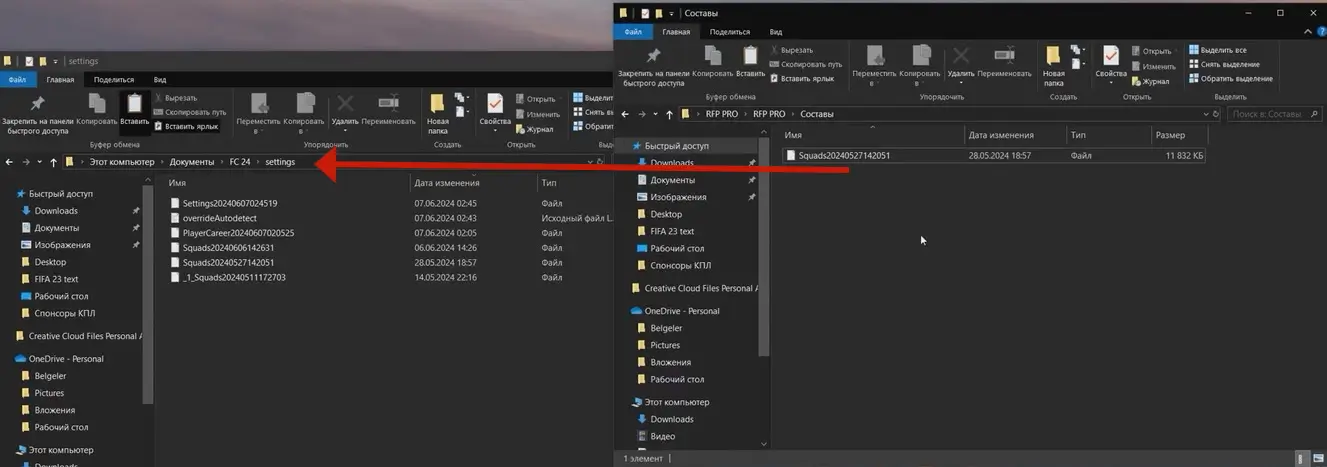Click Составы navigation pane scrollbar

(x=765, y=249)
